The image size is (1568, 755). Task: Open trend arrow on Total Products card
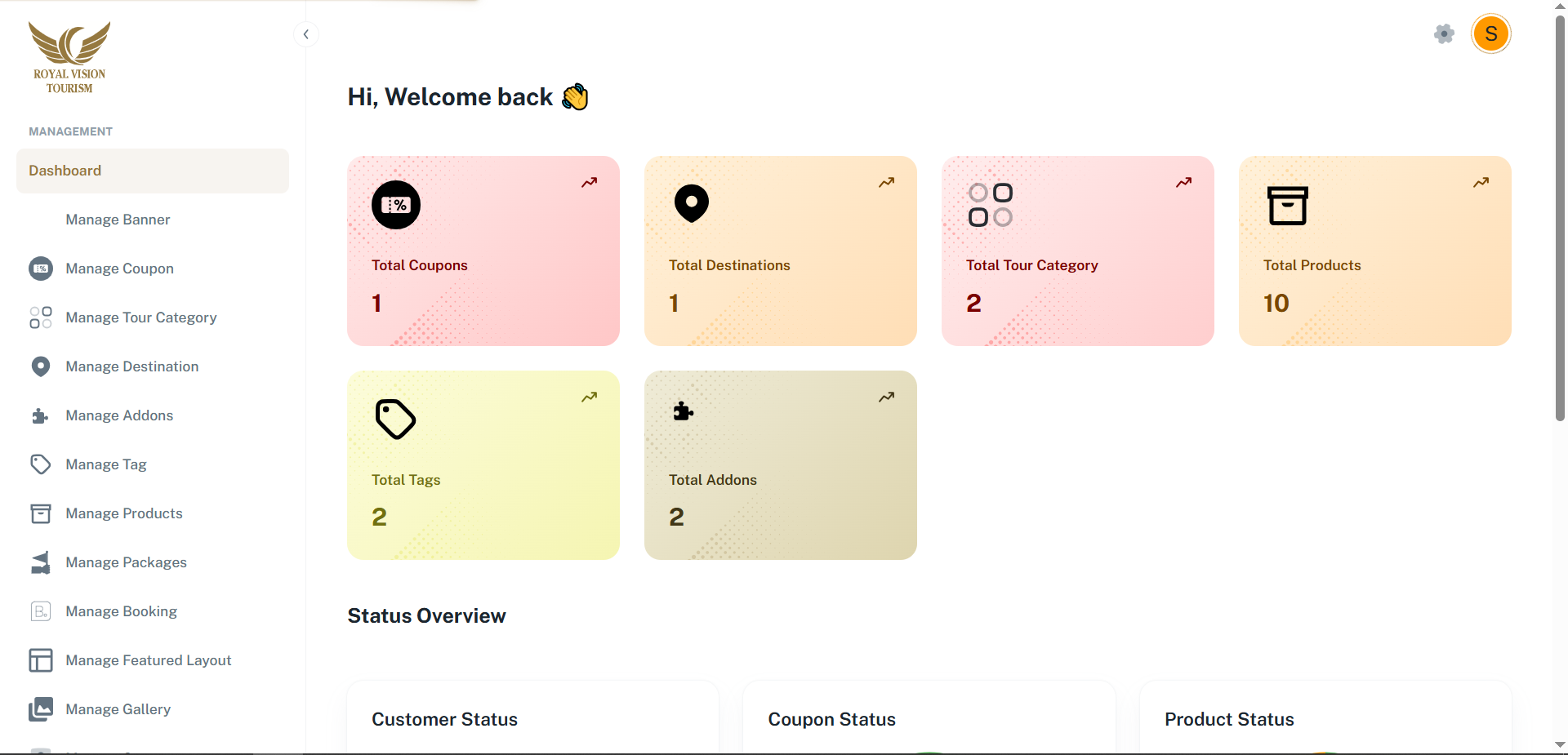tap(1481, 182)
